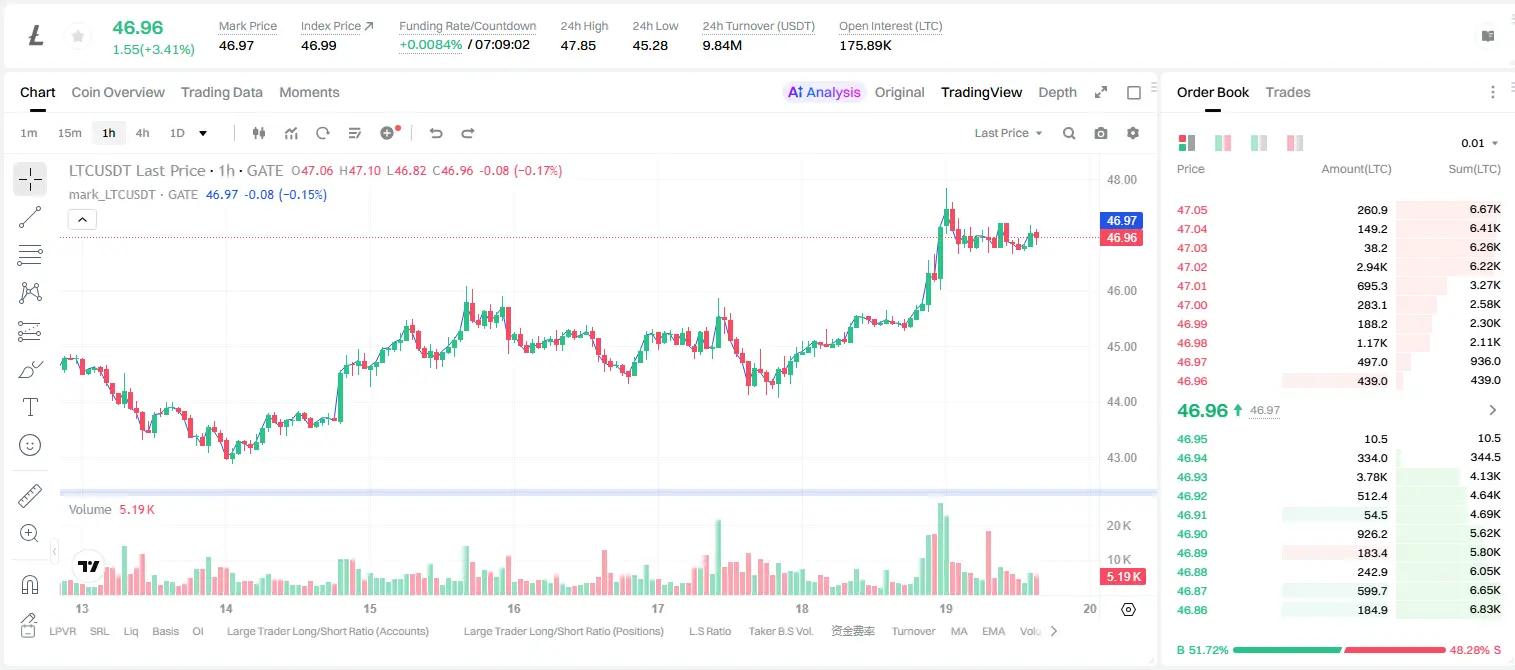Switch to the Trades tab
This screenshot has height=670, width=1515.
(1287, 92)
